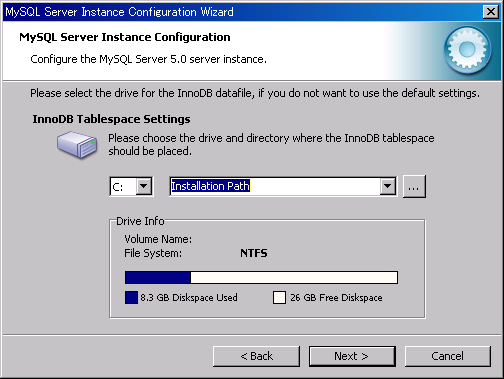Open the browse "..." folder button
This screenshot has width=504, height=379.
pyautogui.click(x=414, y=187)
